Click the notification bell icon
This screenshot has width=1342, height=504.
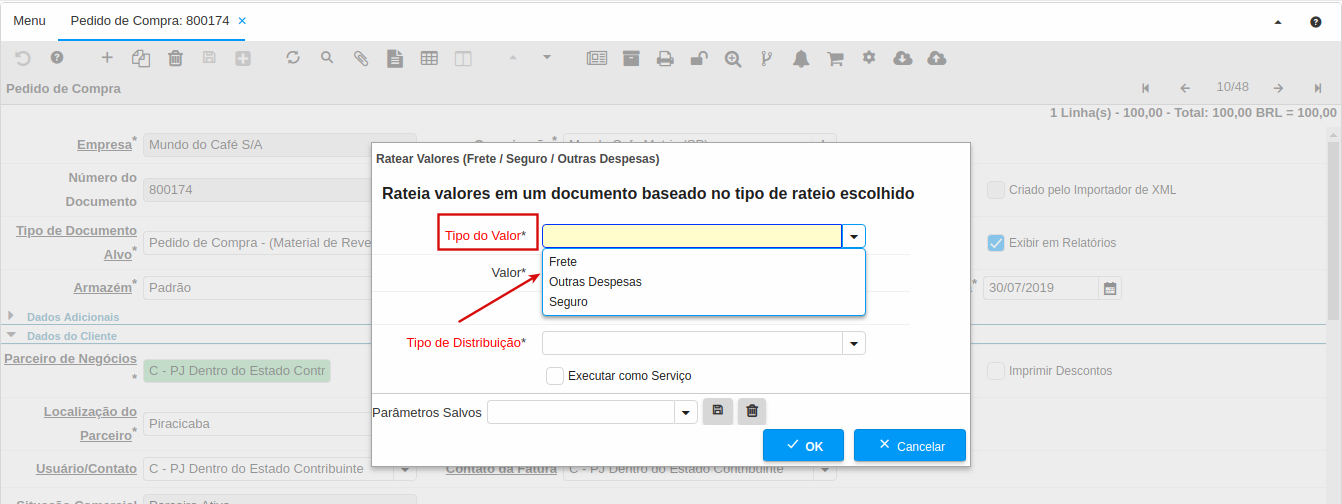click(801, 58)
